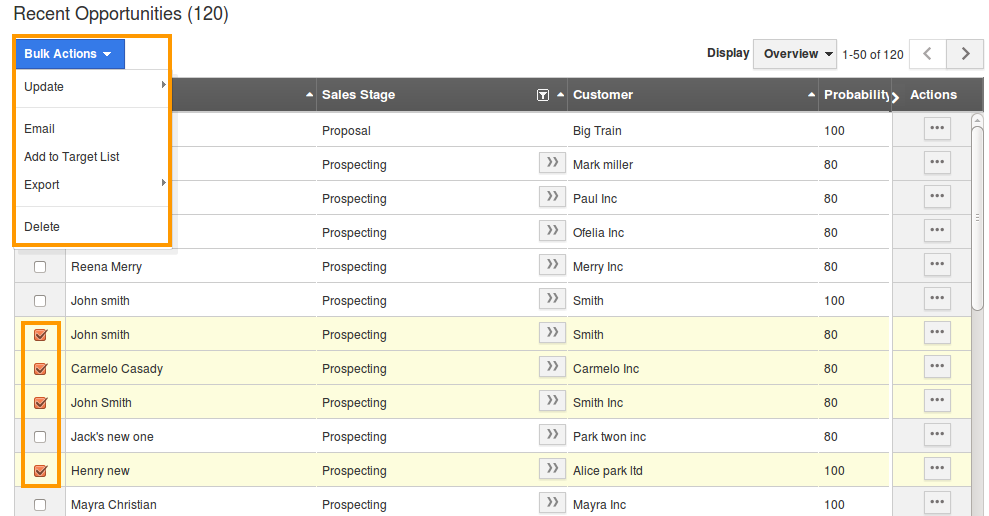The width and height of the screenshot is (989, 516).
Task: Open actions menu for Merry Inc row
Action: coord(937,265)
